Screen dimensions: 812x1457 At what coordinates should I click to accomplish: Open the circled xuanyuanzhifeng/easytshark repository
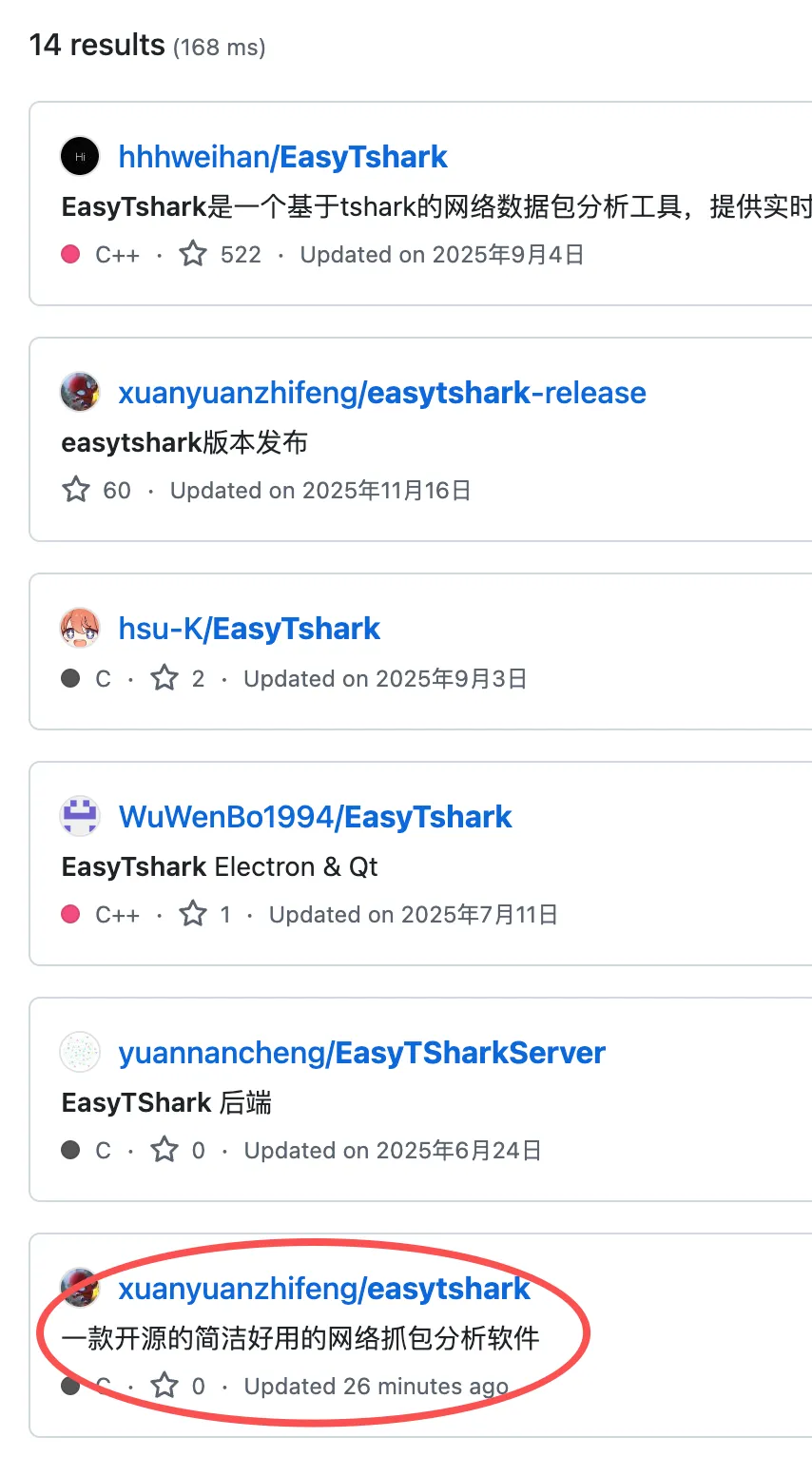click(x=324, y=1289)
